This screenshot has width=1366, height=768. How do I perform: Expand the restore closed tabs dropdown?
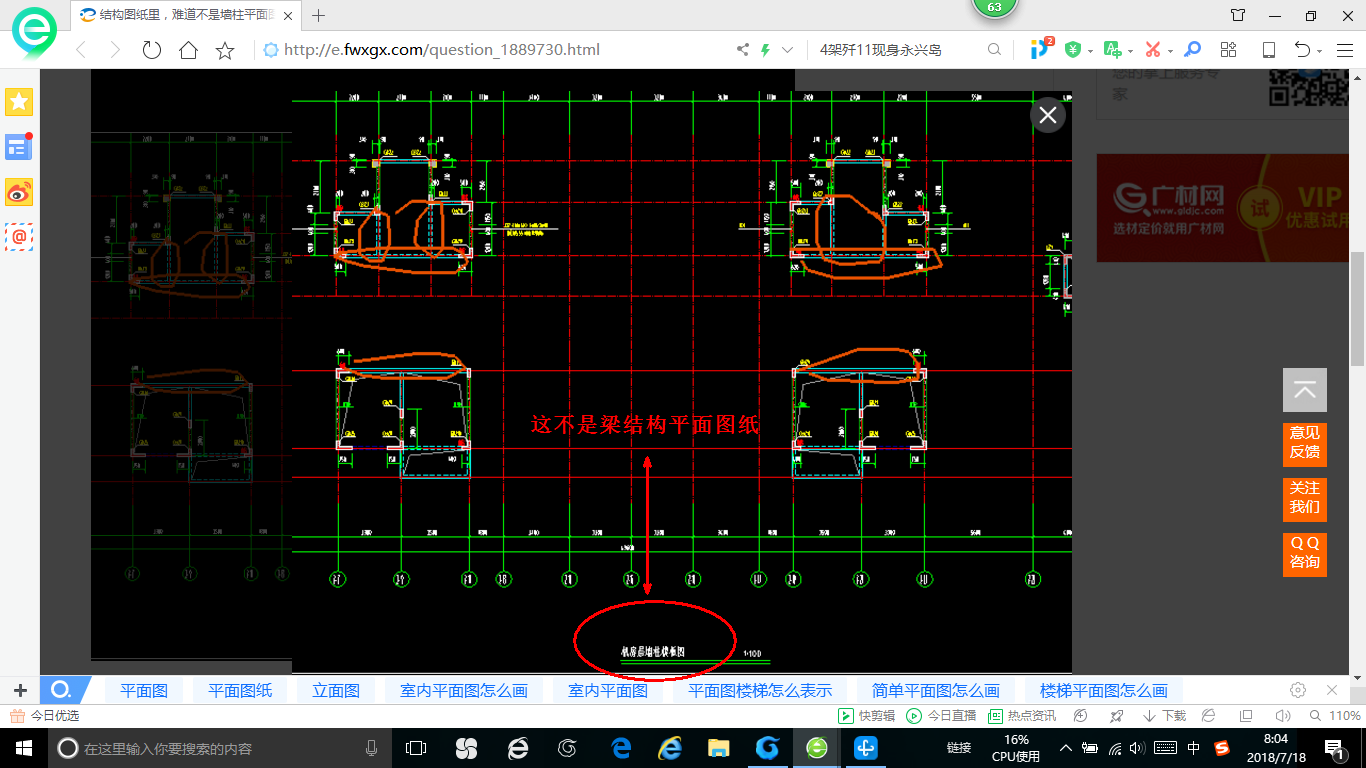point(1320,51)
